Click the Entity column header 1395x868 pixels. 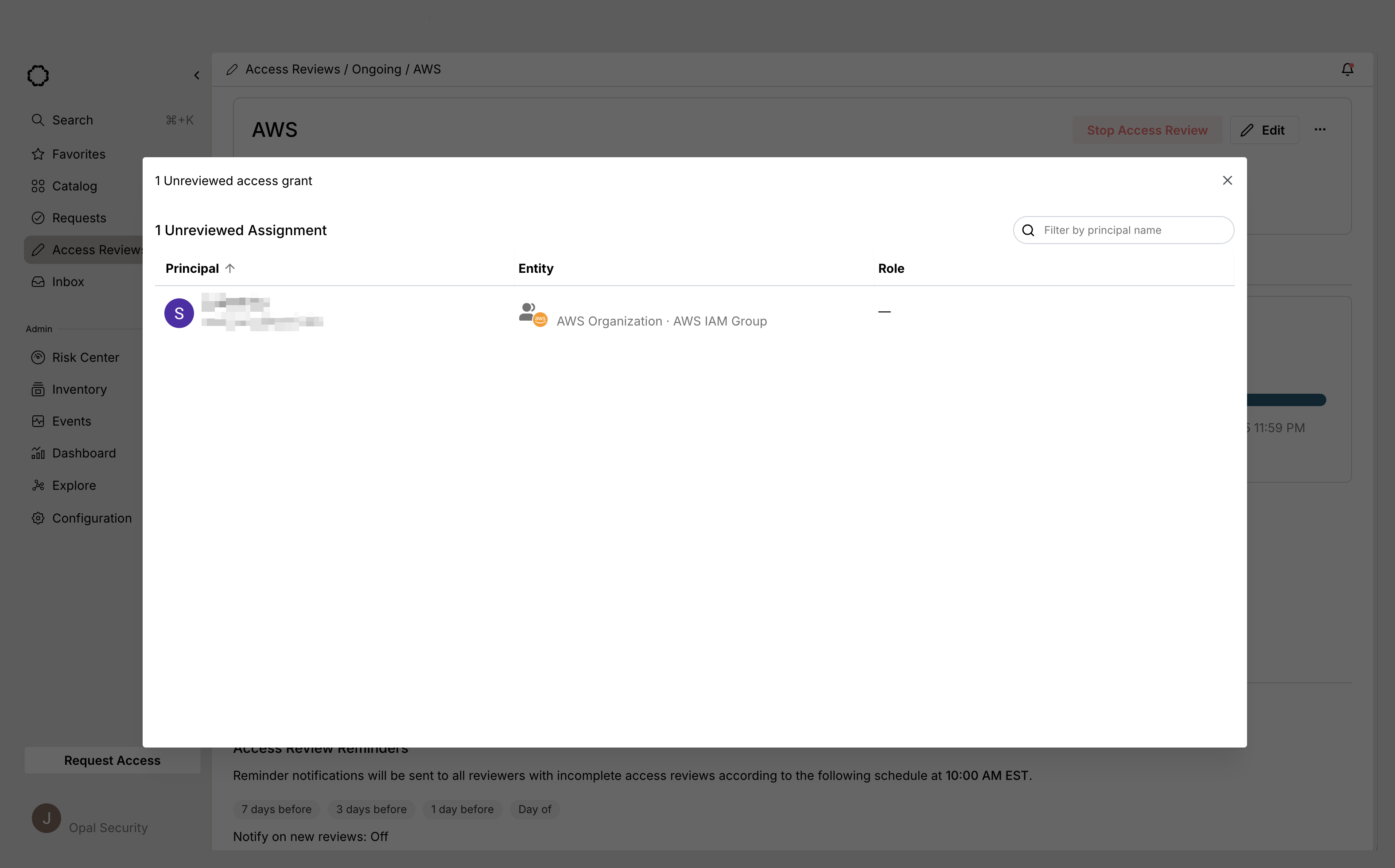(536, 269)
